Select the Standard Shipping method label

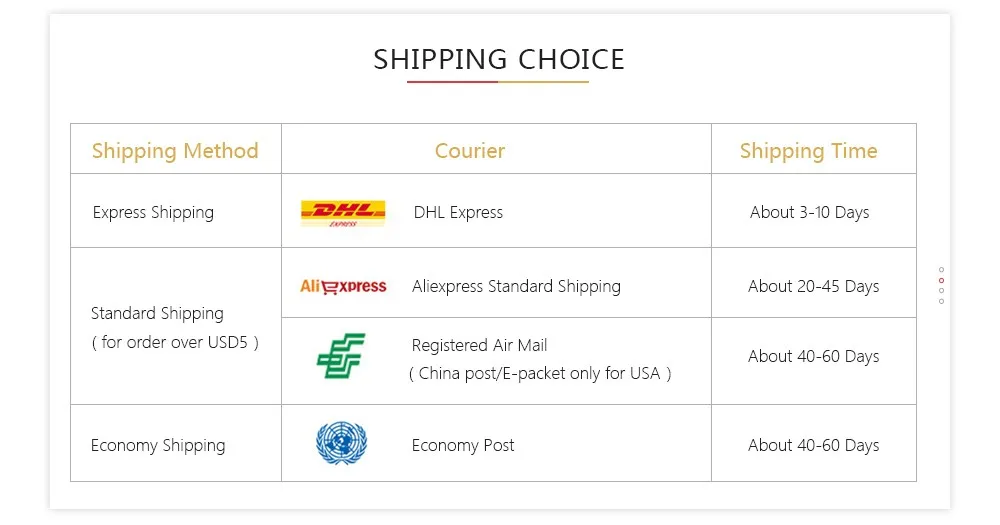click(157, 313)
